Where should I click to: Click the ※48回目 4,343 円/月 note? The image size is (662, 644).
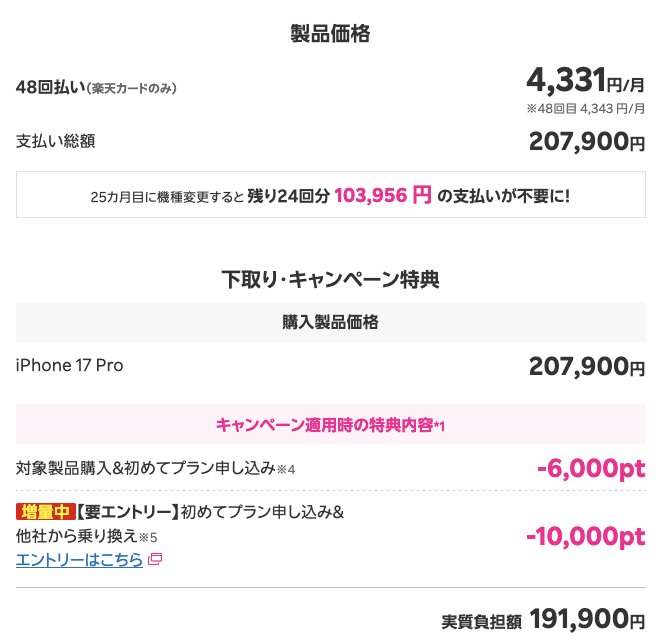(x=586, y=109)
